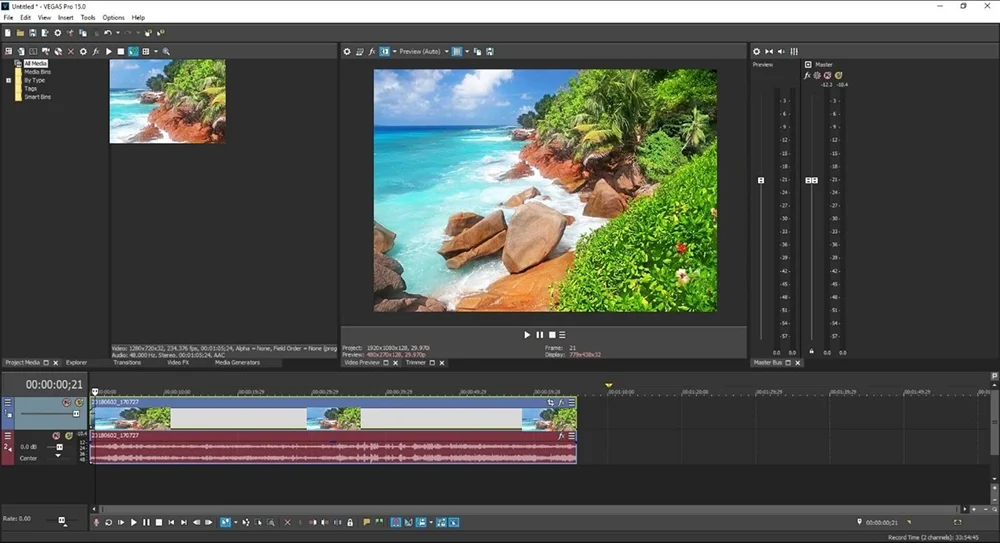Adjust the Preview fader in Master Bus
Image resolution: width=1000 pixels, height=543 pixels.
(761, 181)
